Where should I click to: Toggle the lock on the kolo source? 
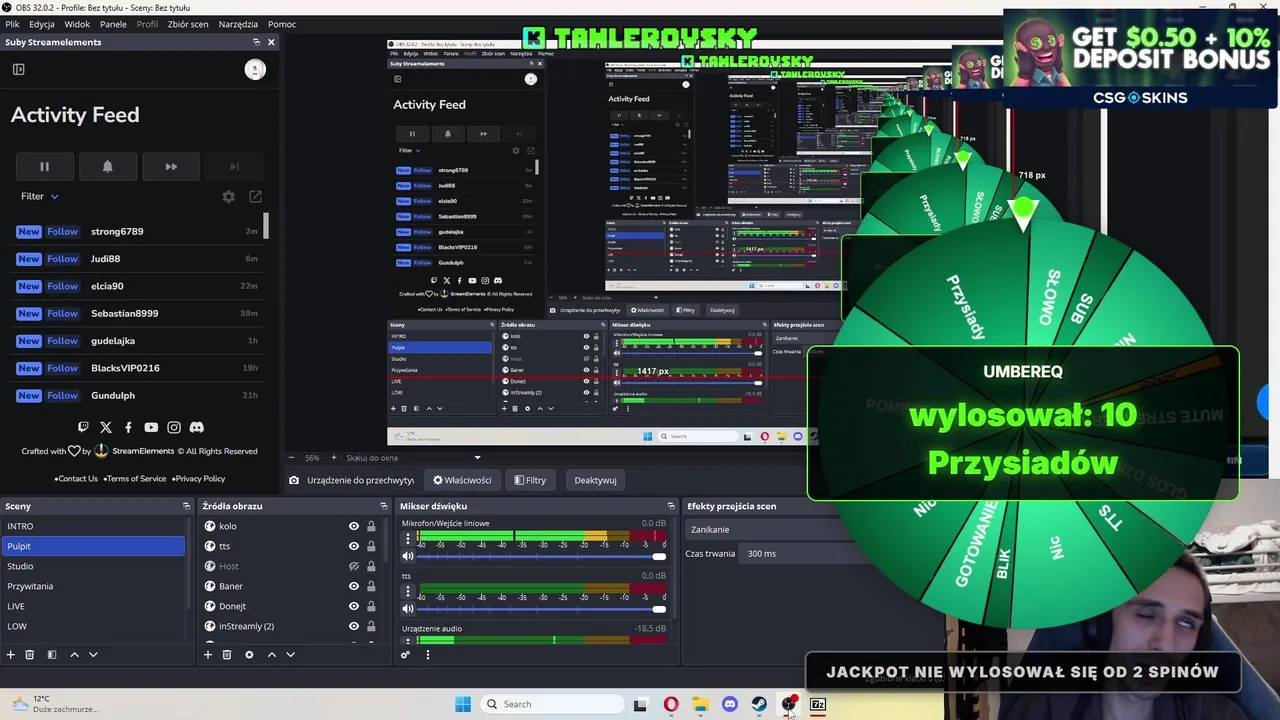pos(371,526)
